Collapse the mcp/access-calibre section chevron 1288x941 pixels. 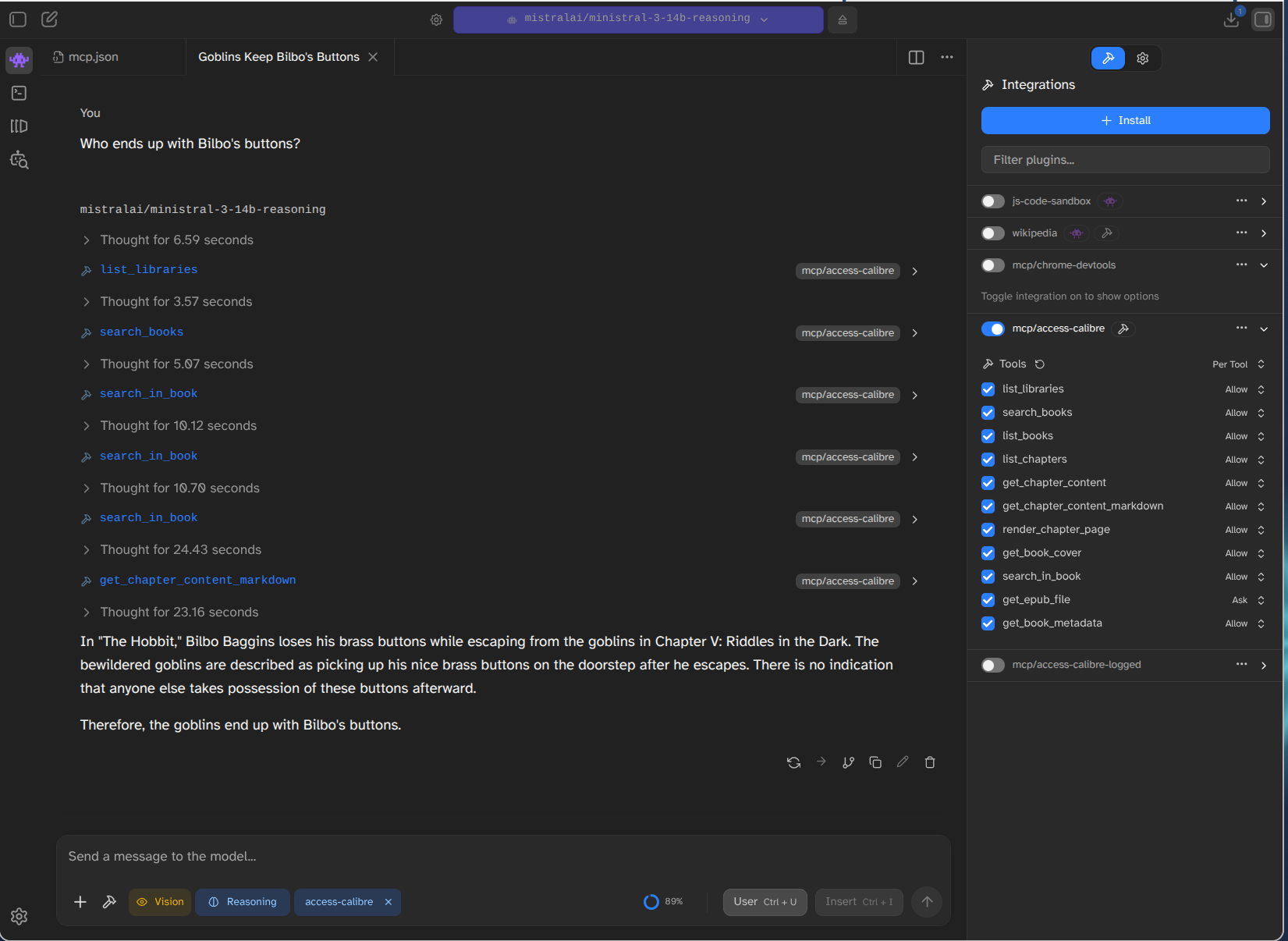[1264, 328]
